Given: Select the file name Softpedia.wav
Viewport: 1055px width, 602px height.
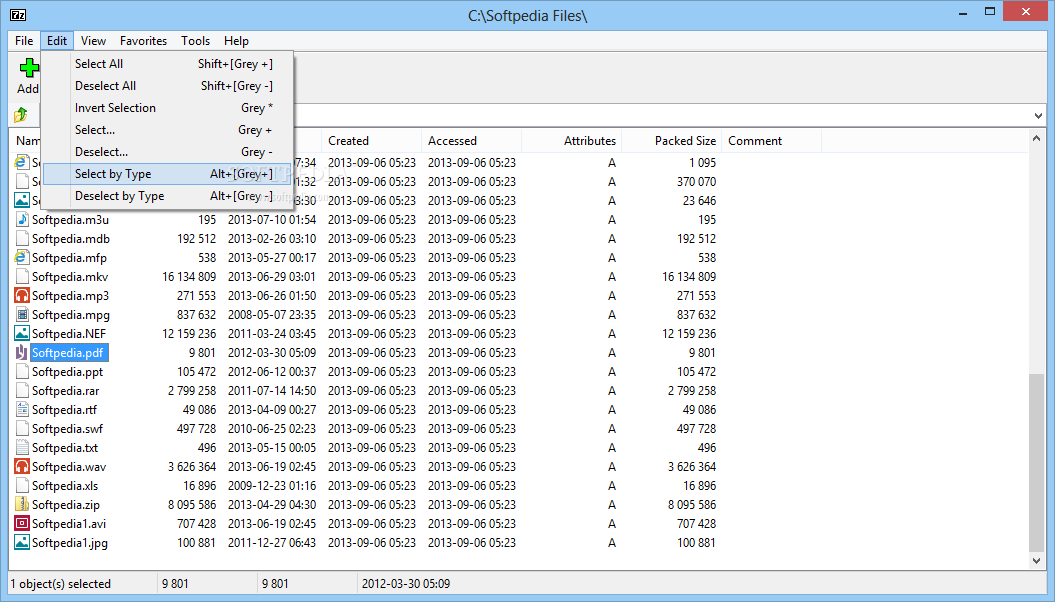Looking at the screenshot, I should tap(69, 466).
